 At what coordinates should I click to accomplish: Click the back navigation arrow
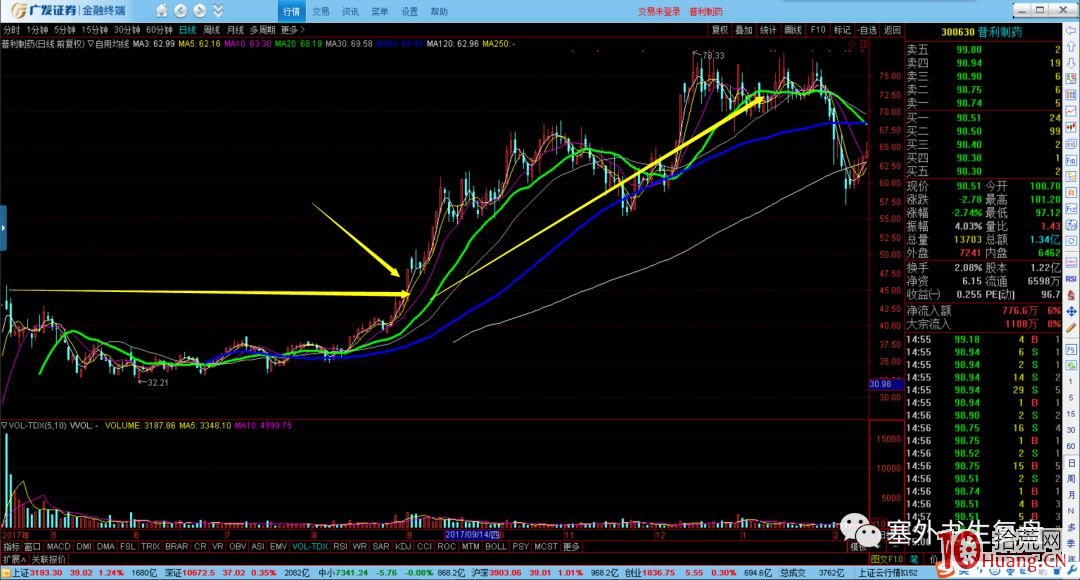180,10
